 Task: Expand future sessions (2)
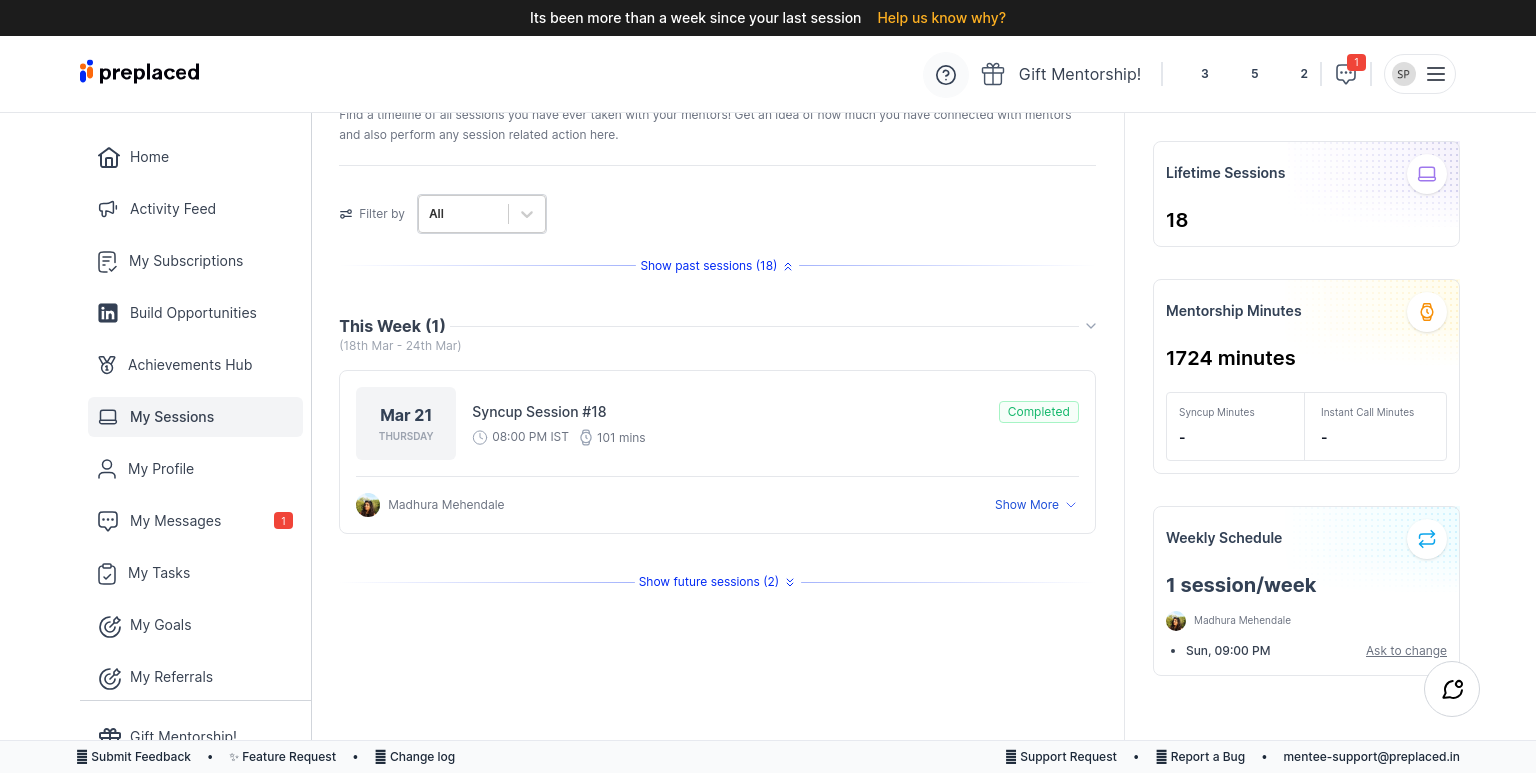[715, 582]
